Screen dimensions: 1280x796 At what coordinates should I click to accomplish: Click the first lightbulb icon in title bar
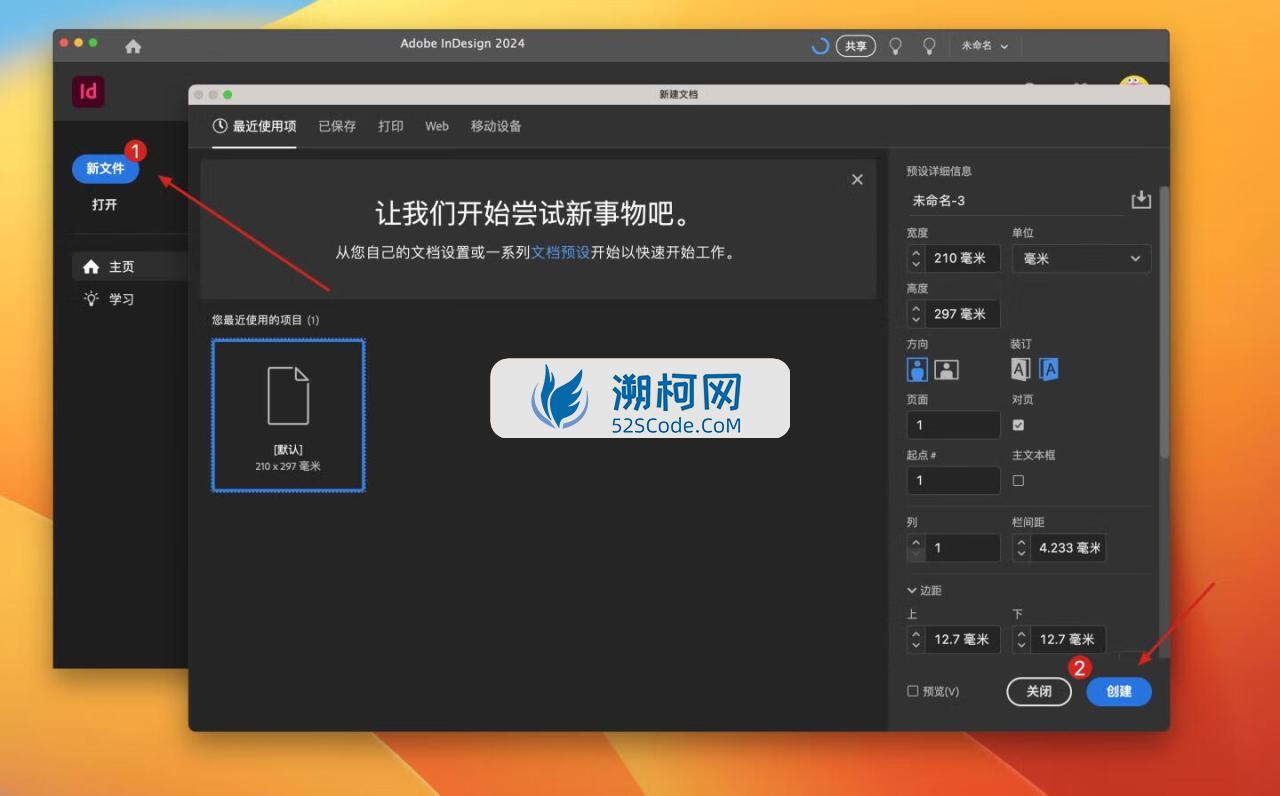click(x=896, y=46)
